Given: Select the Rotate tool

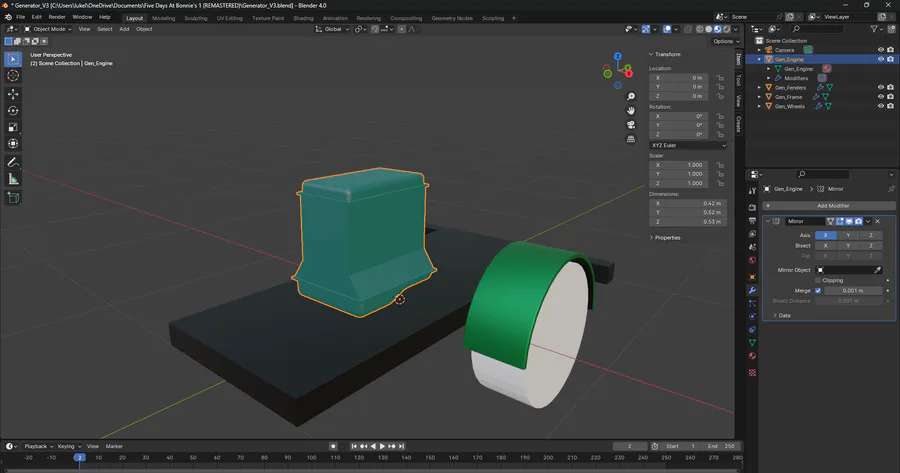Looking at the screenshot, I should (13, 110).
